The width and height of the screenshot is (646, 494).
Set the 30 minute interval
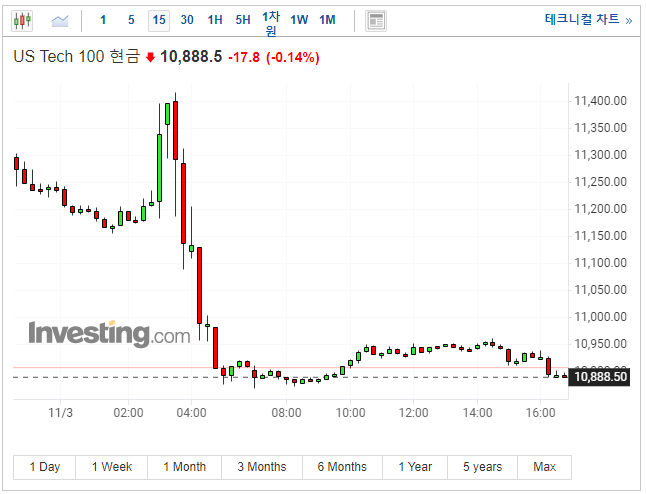tap(187, 20)
